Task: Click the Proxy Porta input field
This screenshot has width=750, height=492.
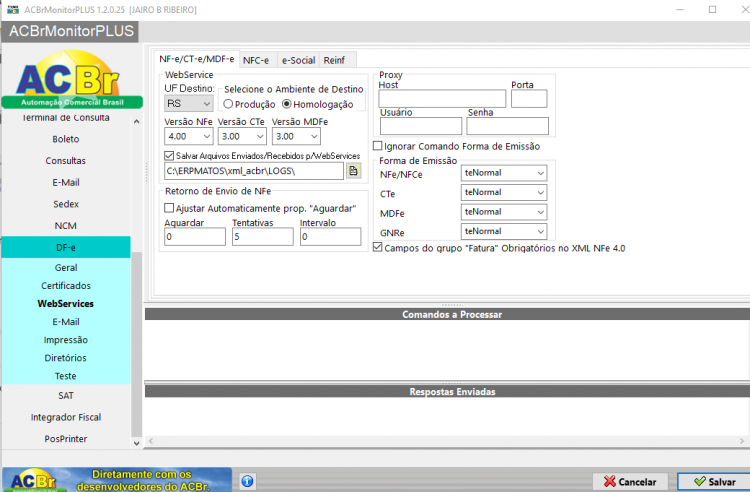Action: [x=529, y=98]
